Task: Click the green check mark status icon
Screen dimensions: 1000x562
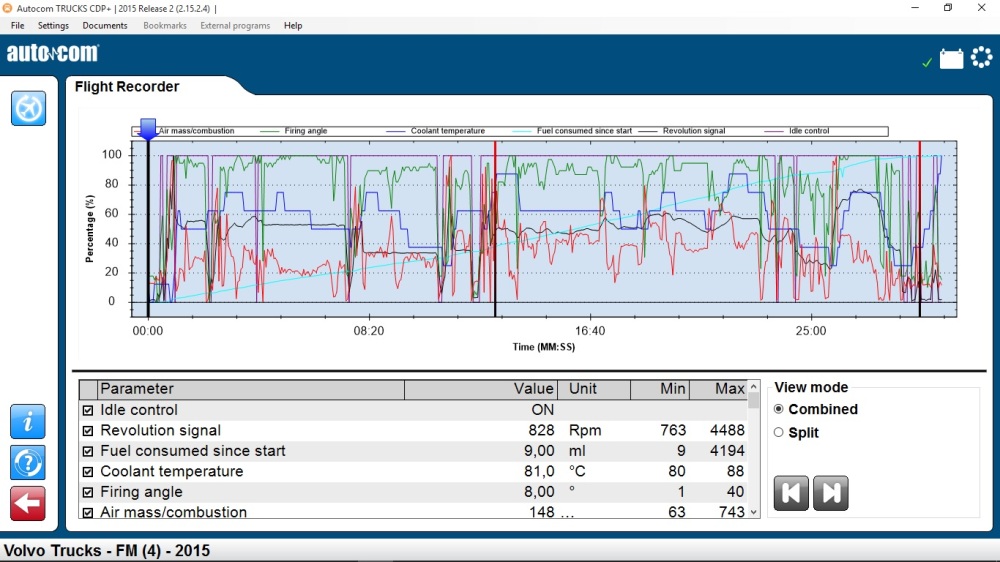Action: 927,63
